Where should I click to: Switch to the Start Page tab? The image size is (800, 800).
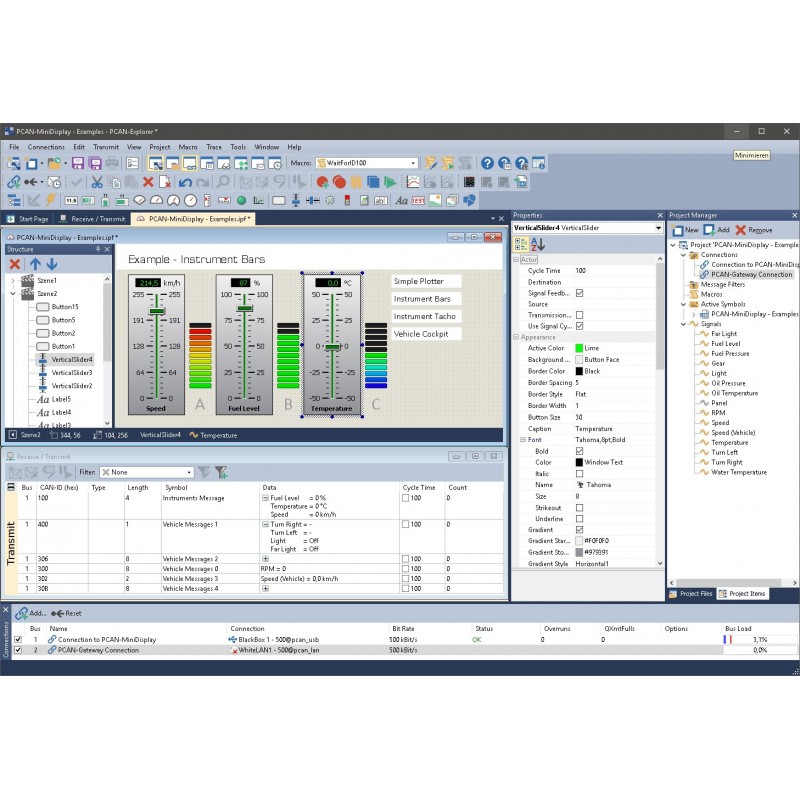coord(28,219)
